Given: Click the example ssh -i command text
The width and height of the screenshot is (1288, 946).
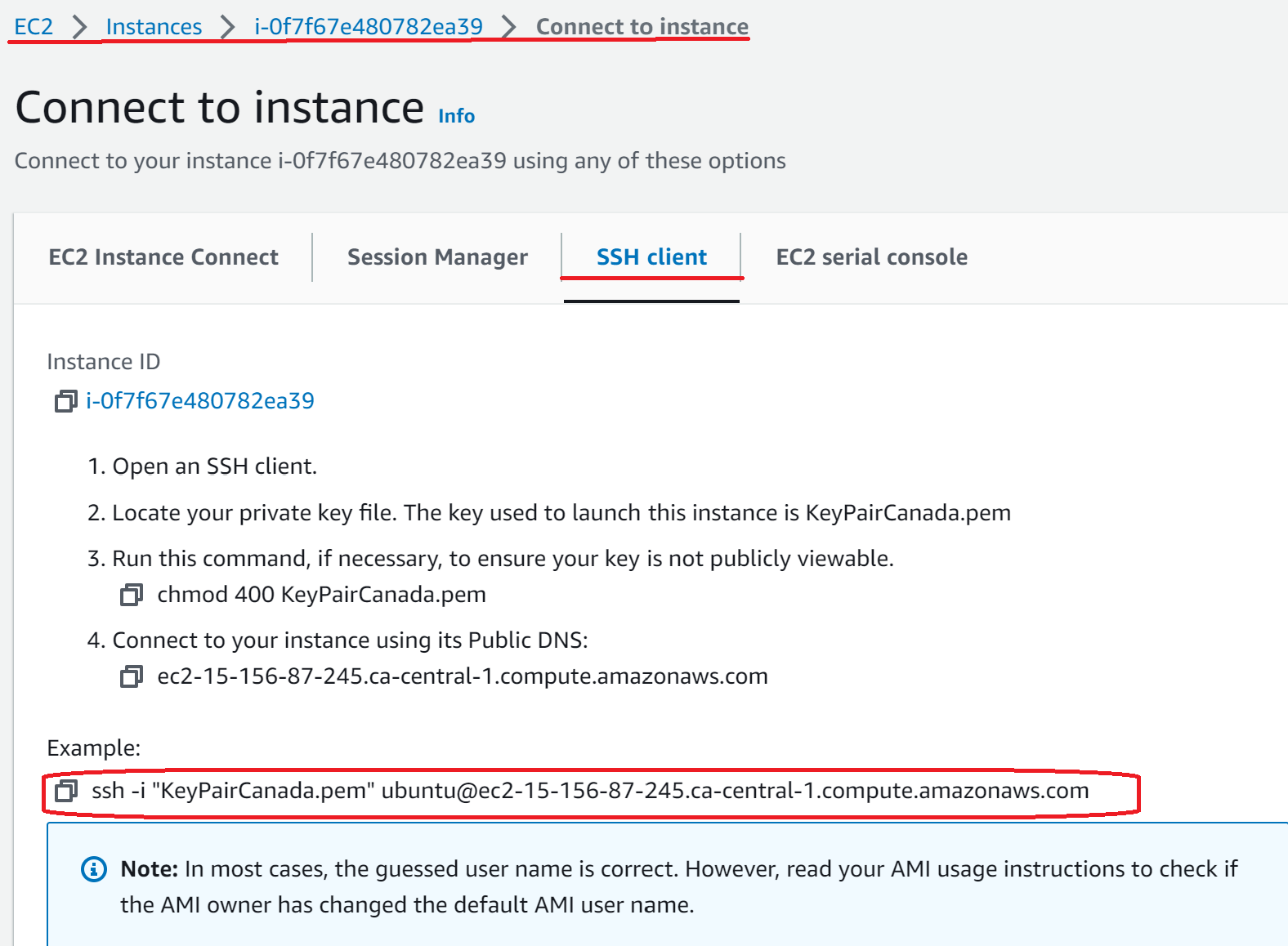Looking at the screenshot, I should pyautogui.click(x=590, y=791).
